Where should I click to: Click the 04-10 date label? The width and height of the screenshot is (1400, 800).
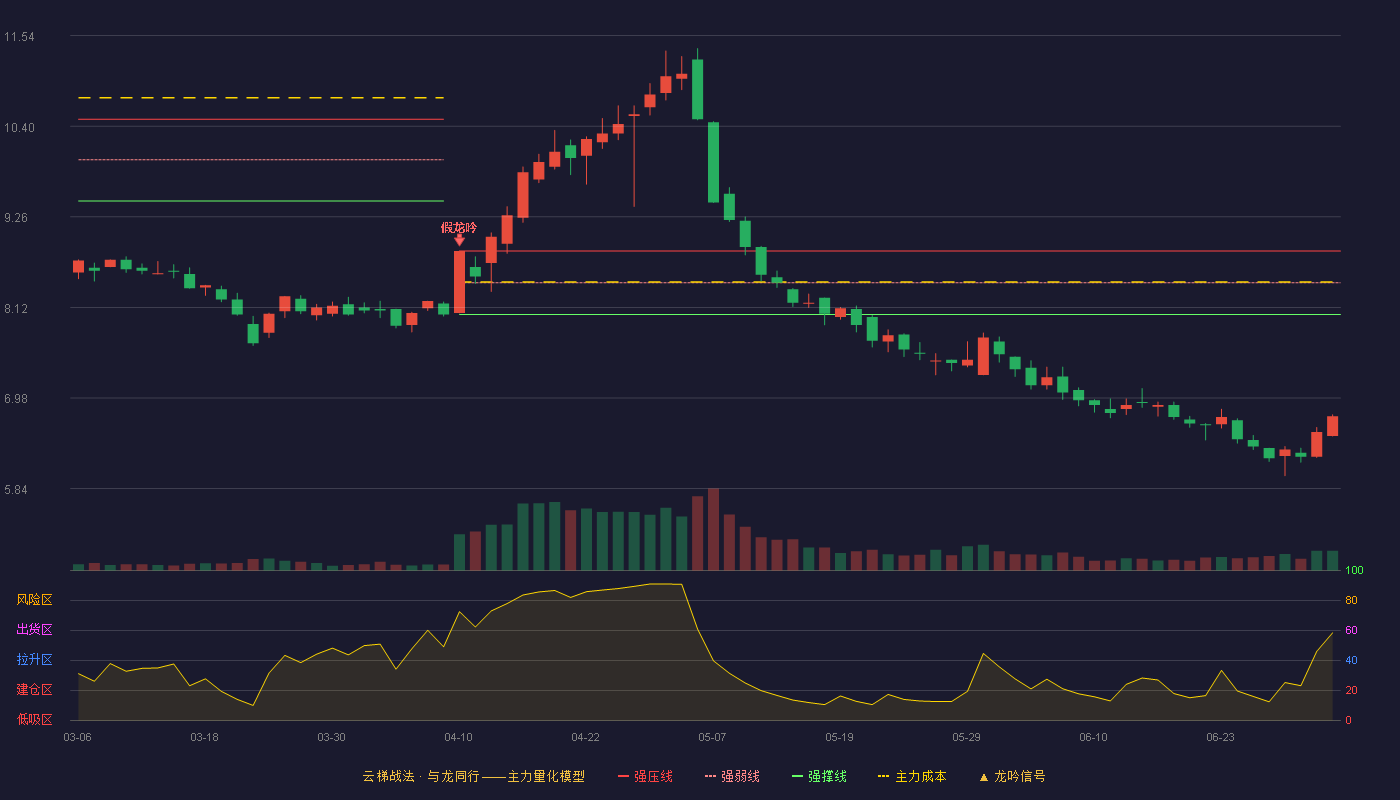(x=458, y=737)
